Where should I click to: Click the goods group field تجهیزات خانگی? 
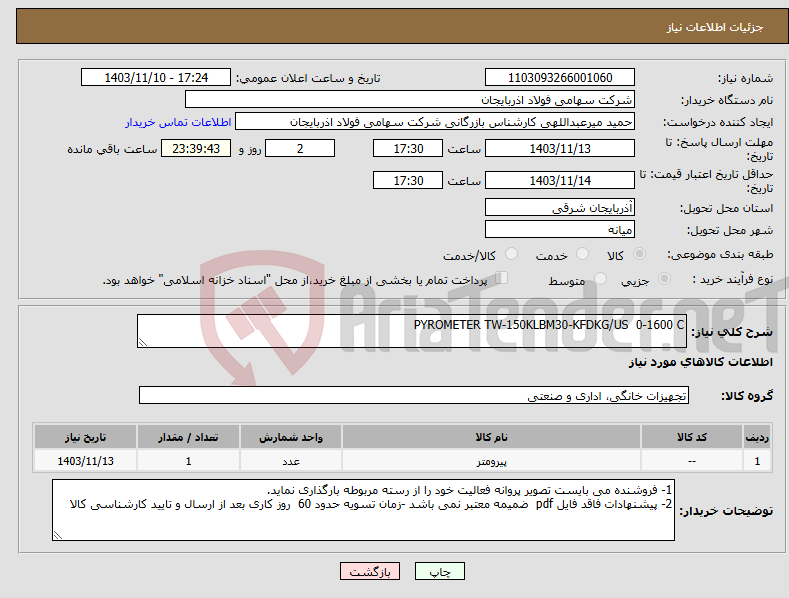(414, 395)
